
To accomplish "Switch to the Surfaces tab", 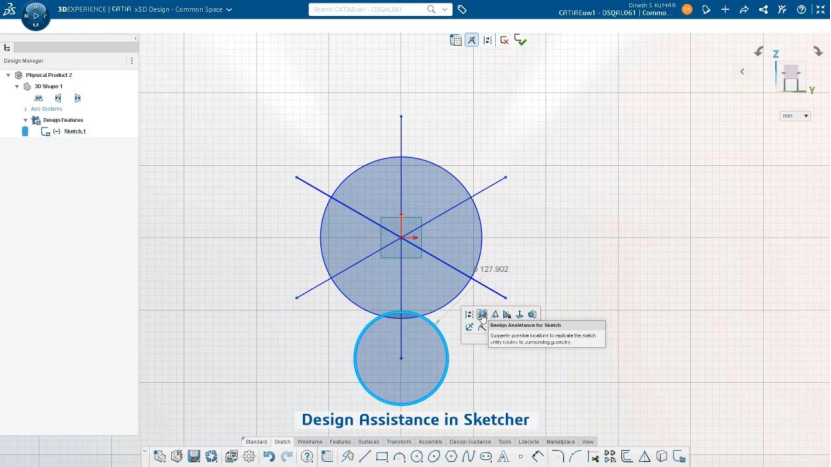I will (368, 442).
